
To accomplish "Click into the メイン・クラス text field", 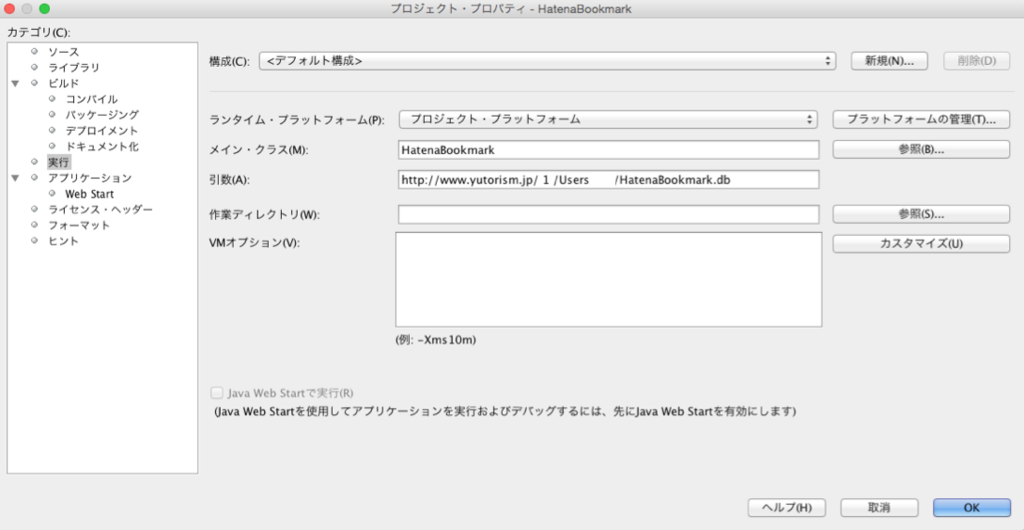I will tap(608, 149).
